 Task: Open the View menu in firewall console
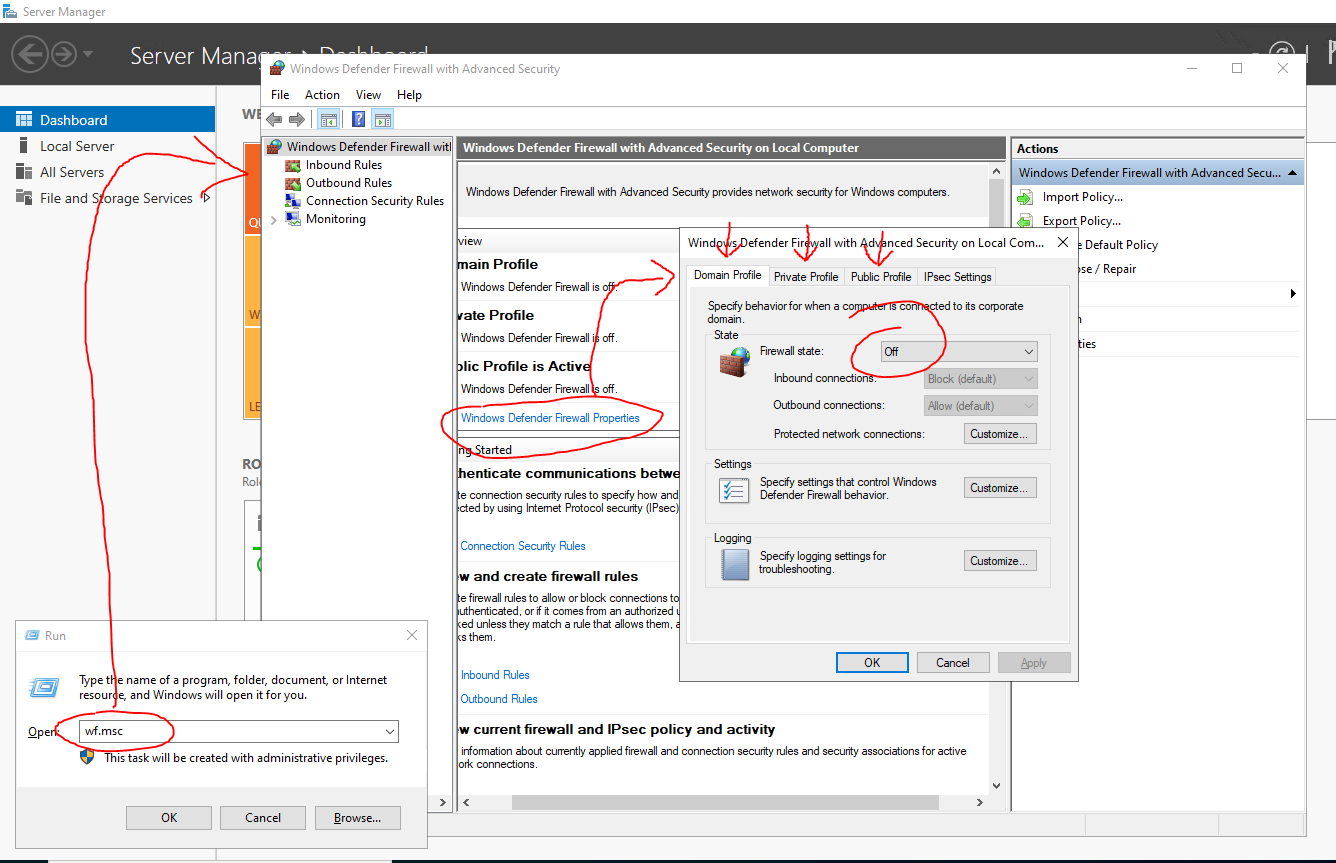coord(368,95)
